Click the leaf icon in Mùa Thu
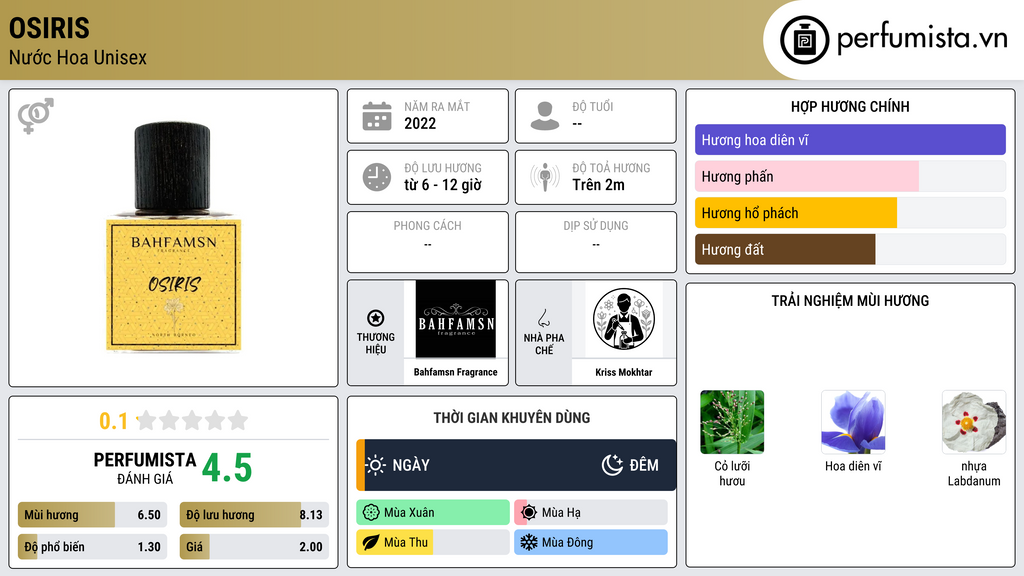The width and height of the screenshot is (1024, 576). 371,543
